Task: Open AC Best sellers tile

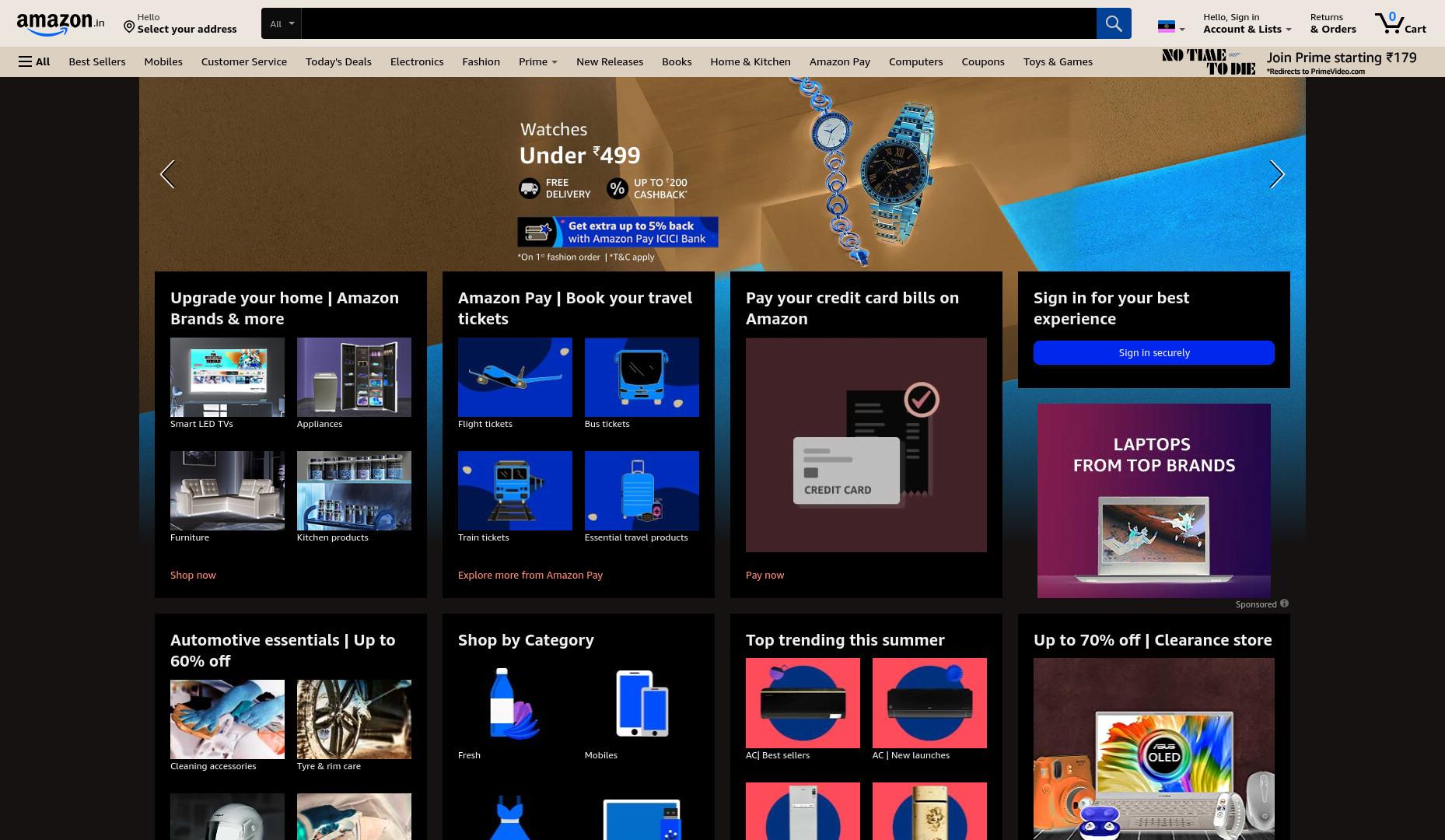Action: 803,703
